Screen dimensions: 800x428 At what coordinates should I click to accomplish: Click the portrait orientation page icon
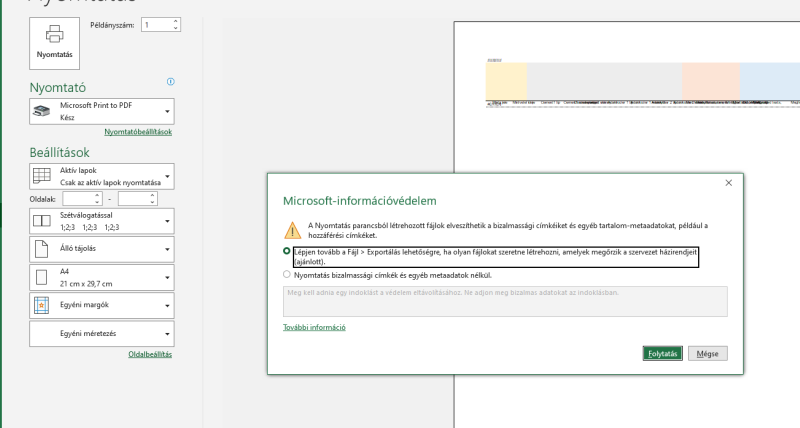pyautogui.click(x=42, y=249)
